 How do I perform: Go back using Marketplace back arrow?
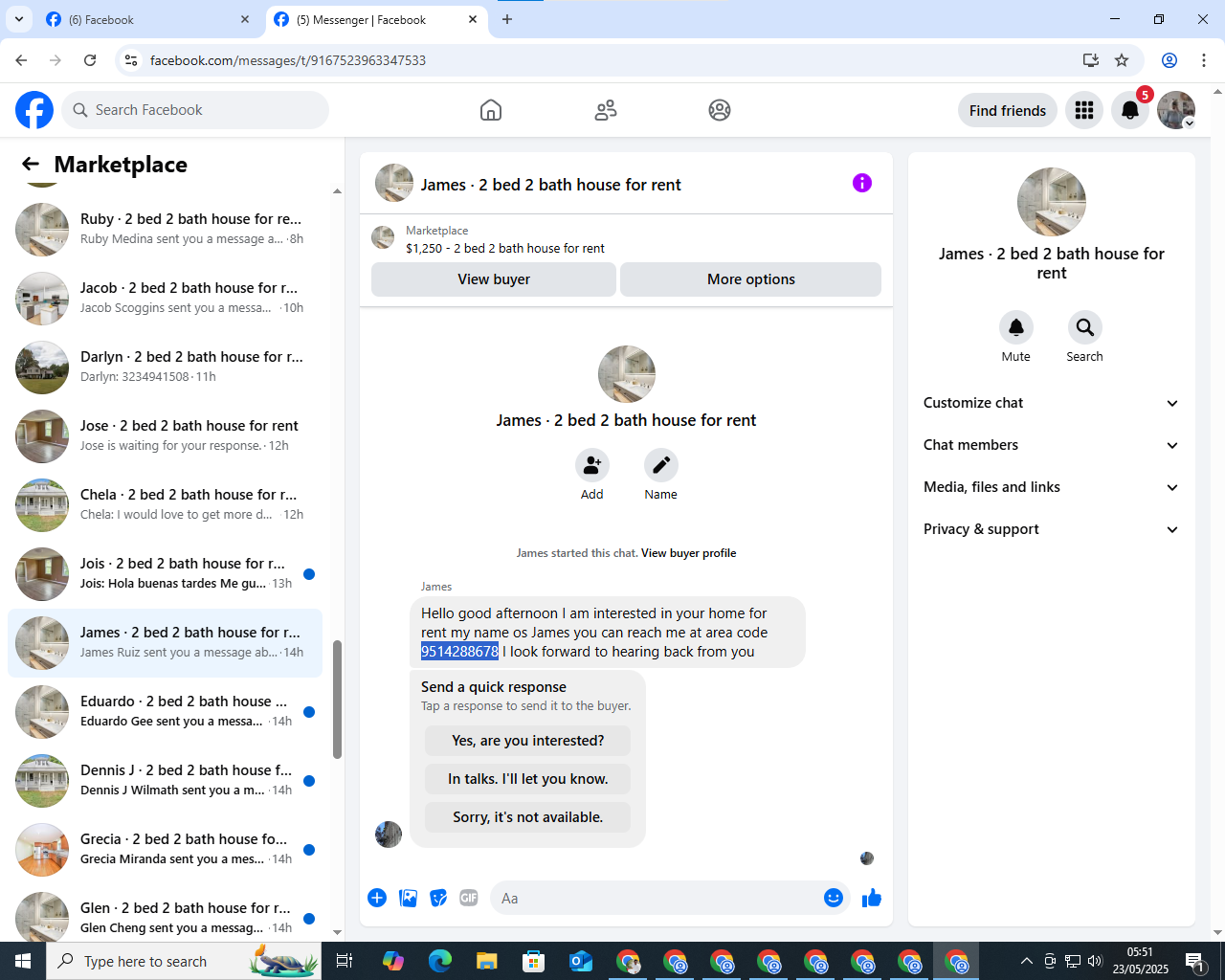pyautogui.click(x=31, y=165)
